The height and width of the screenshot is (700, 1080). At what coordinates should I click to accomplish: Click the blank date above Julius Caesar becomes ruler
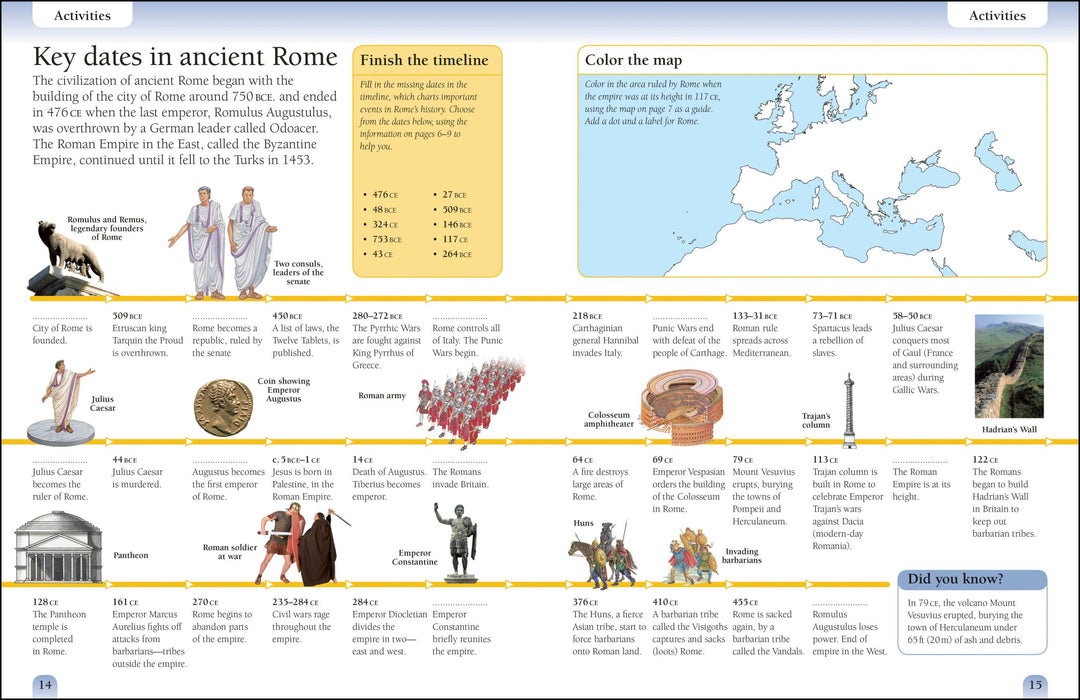click(x=60, y=461)
